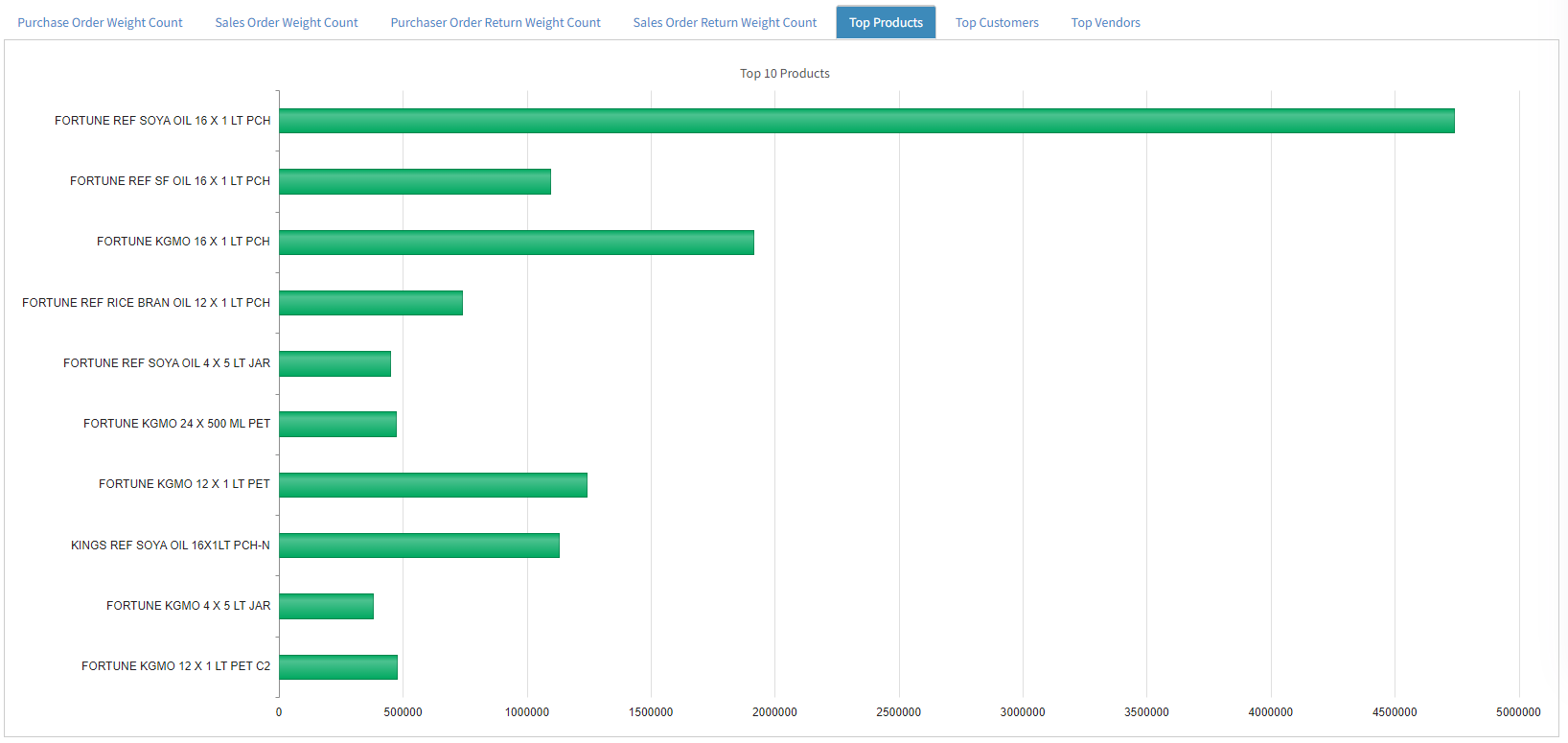Click the FORTUNE KGMO 12 X 1 LT PET bar
The image size is (1568, 743).
433,485
